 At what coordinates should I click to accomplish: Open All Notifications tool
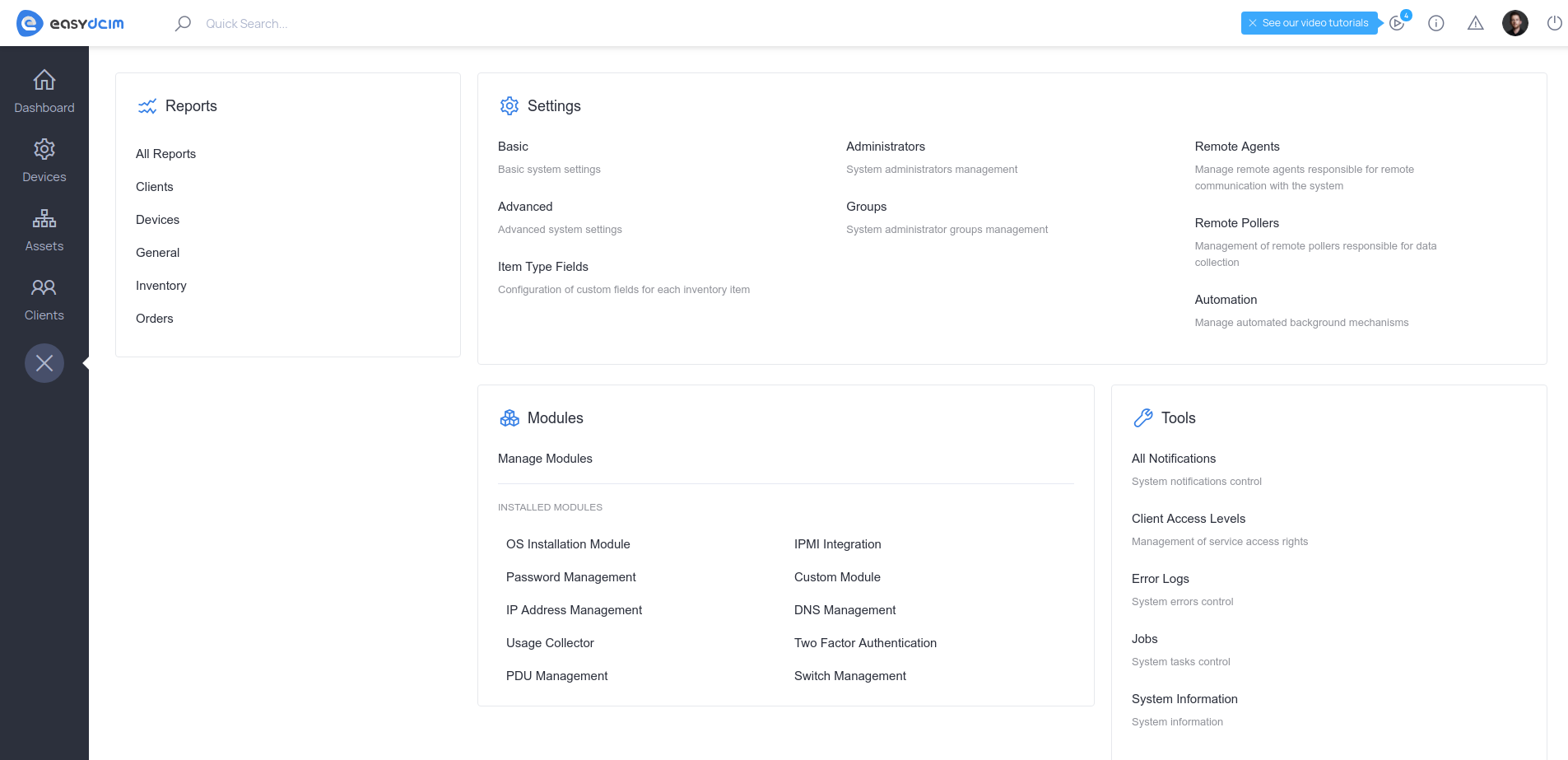point(1174,459)
